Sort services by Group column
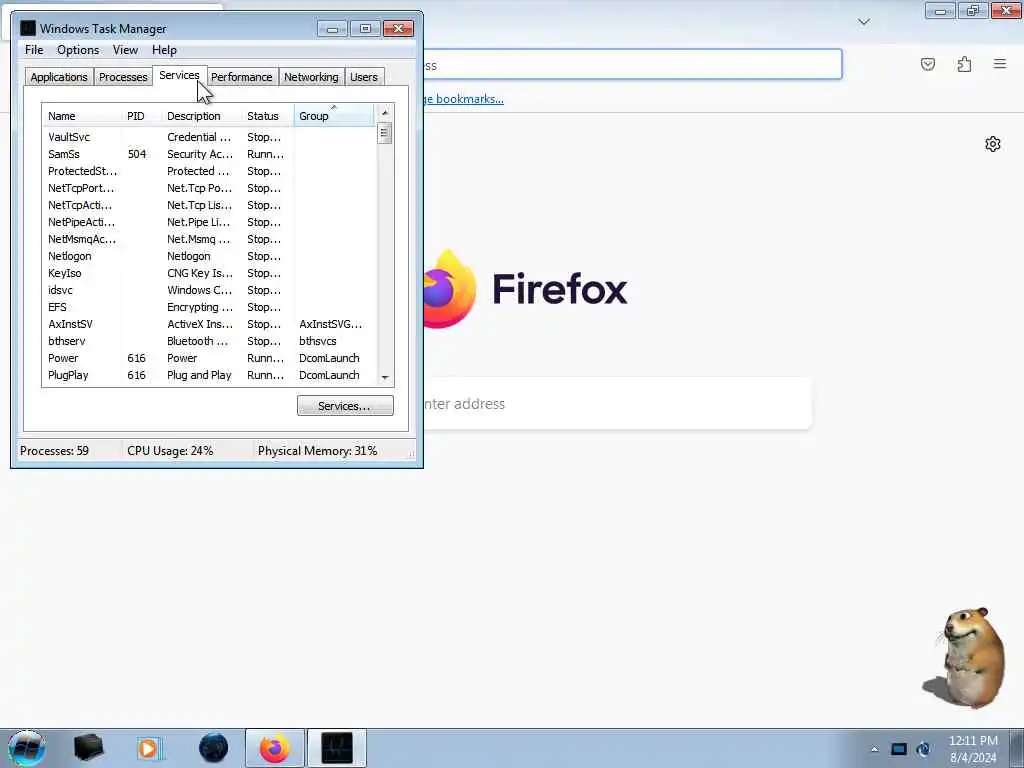The image size is (1024, 768). [334, 116]
